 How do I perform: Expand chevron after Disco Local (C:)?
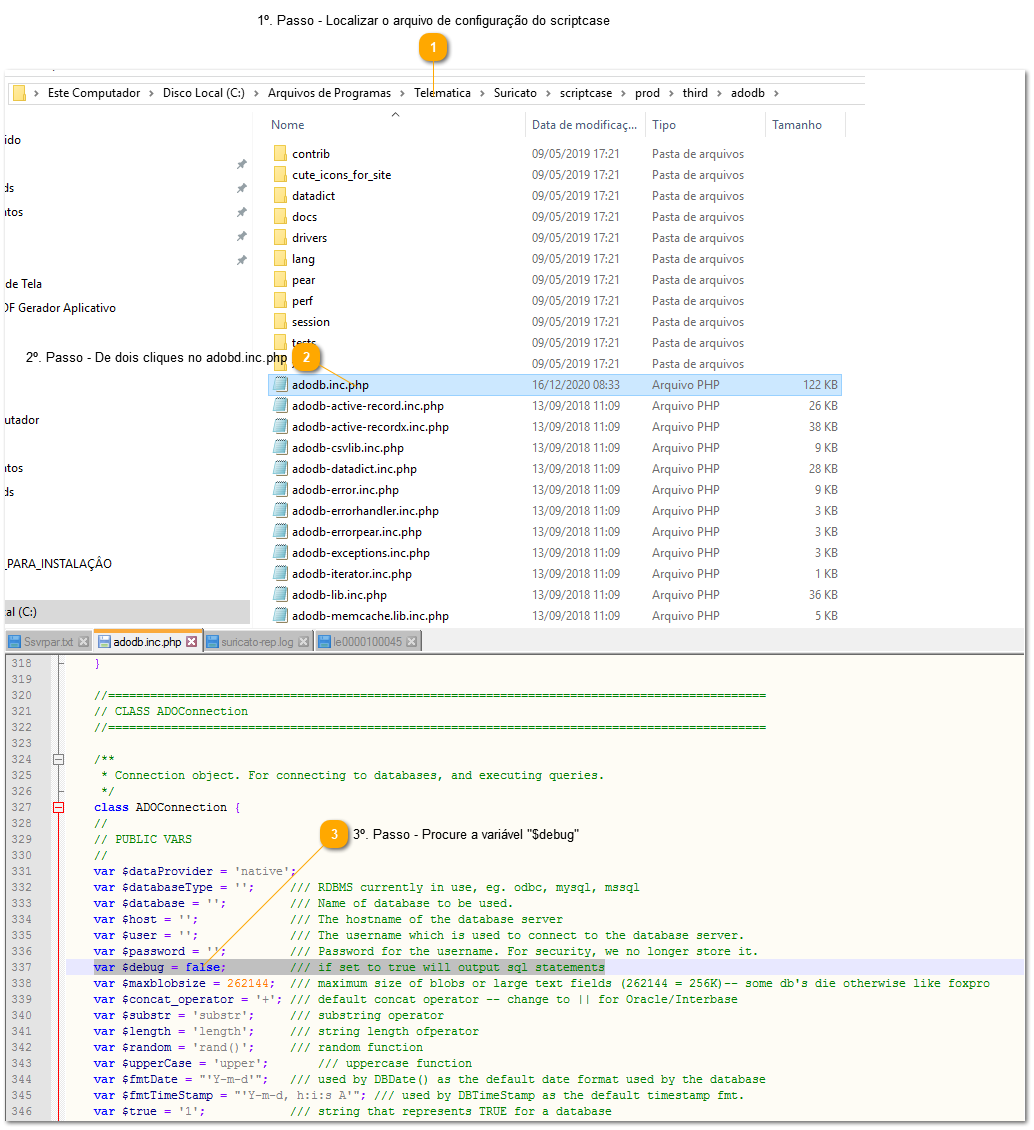(256, 93)
